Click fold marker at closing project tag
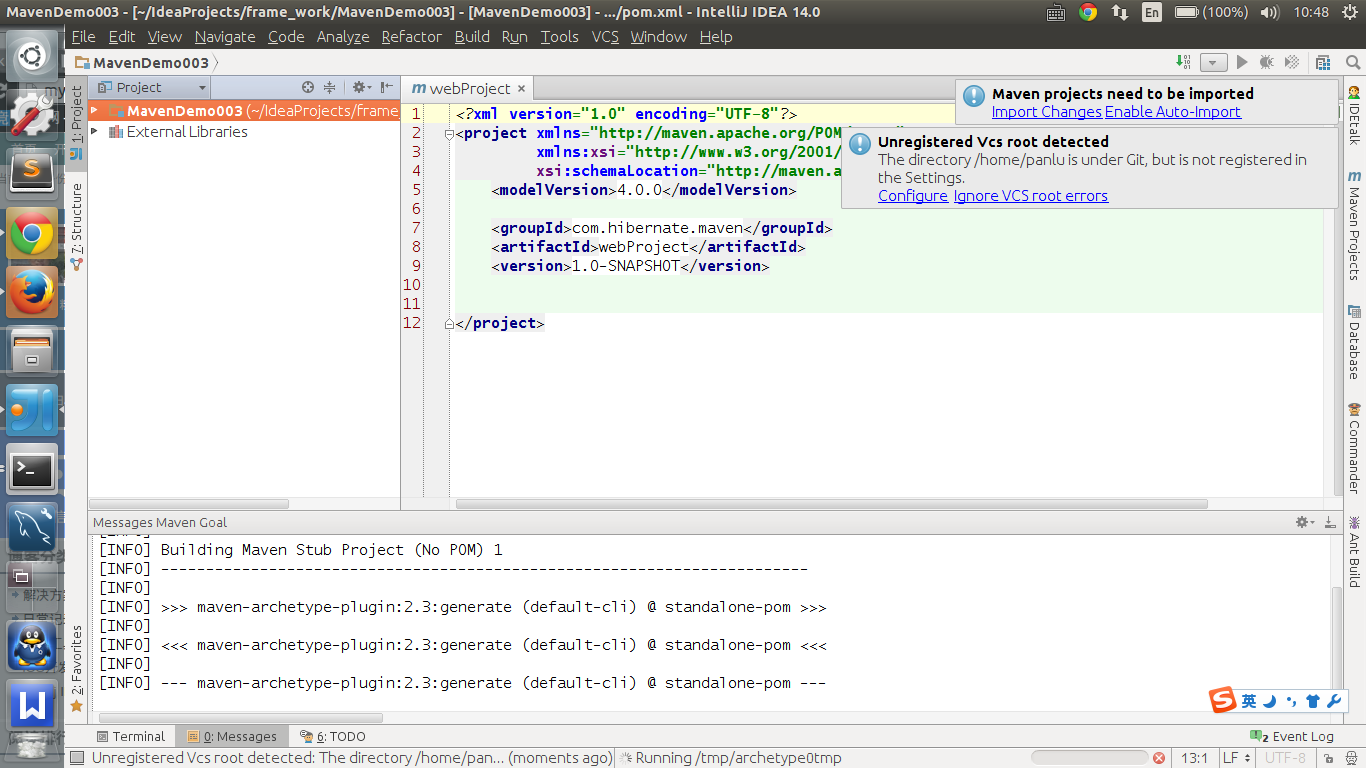Screen dimensions: 1366x768 tap(448, 323)
